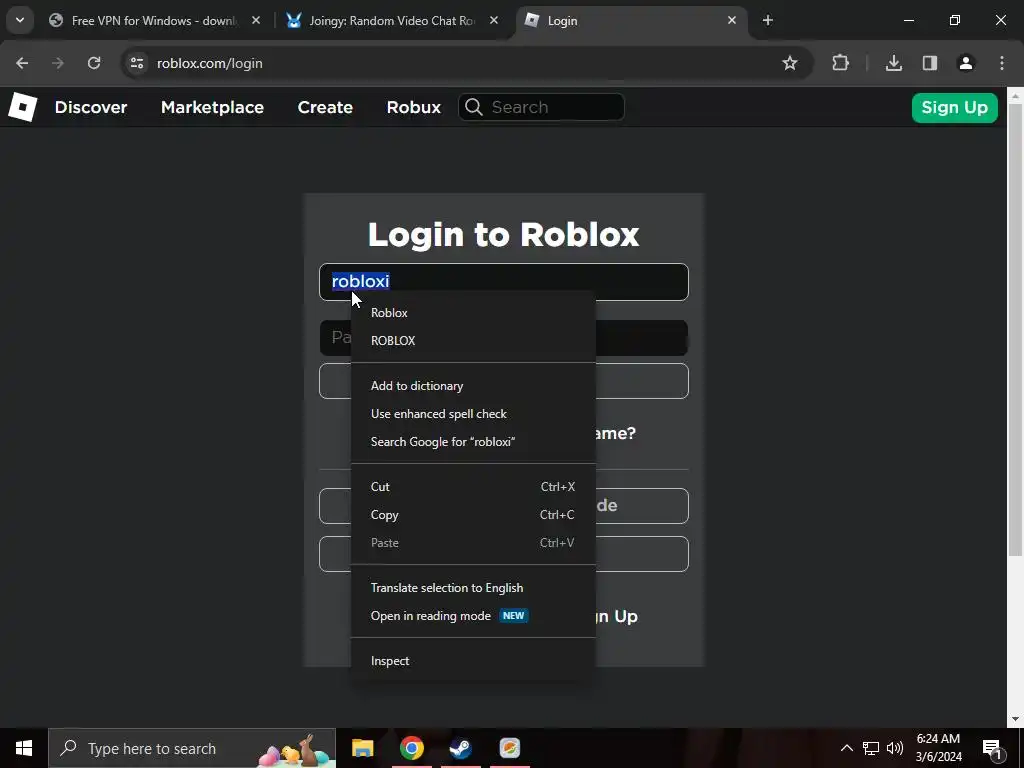Open the last pinned taskbar app icon
Viewport: 1024px width, 768px height.
point(509,748)
